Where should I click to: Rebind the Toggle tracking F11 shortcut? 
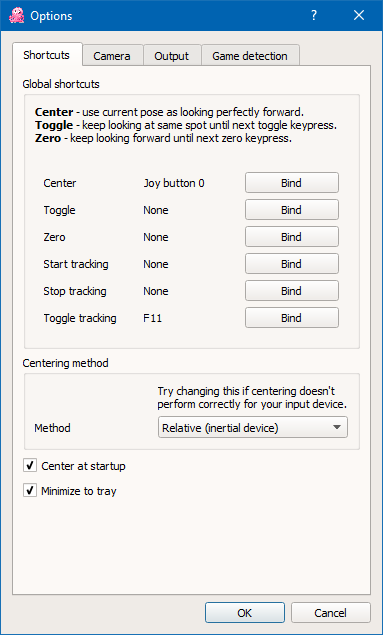292,318
